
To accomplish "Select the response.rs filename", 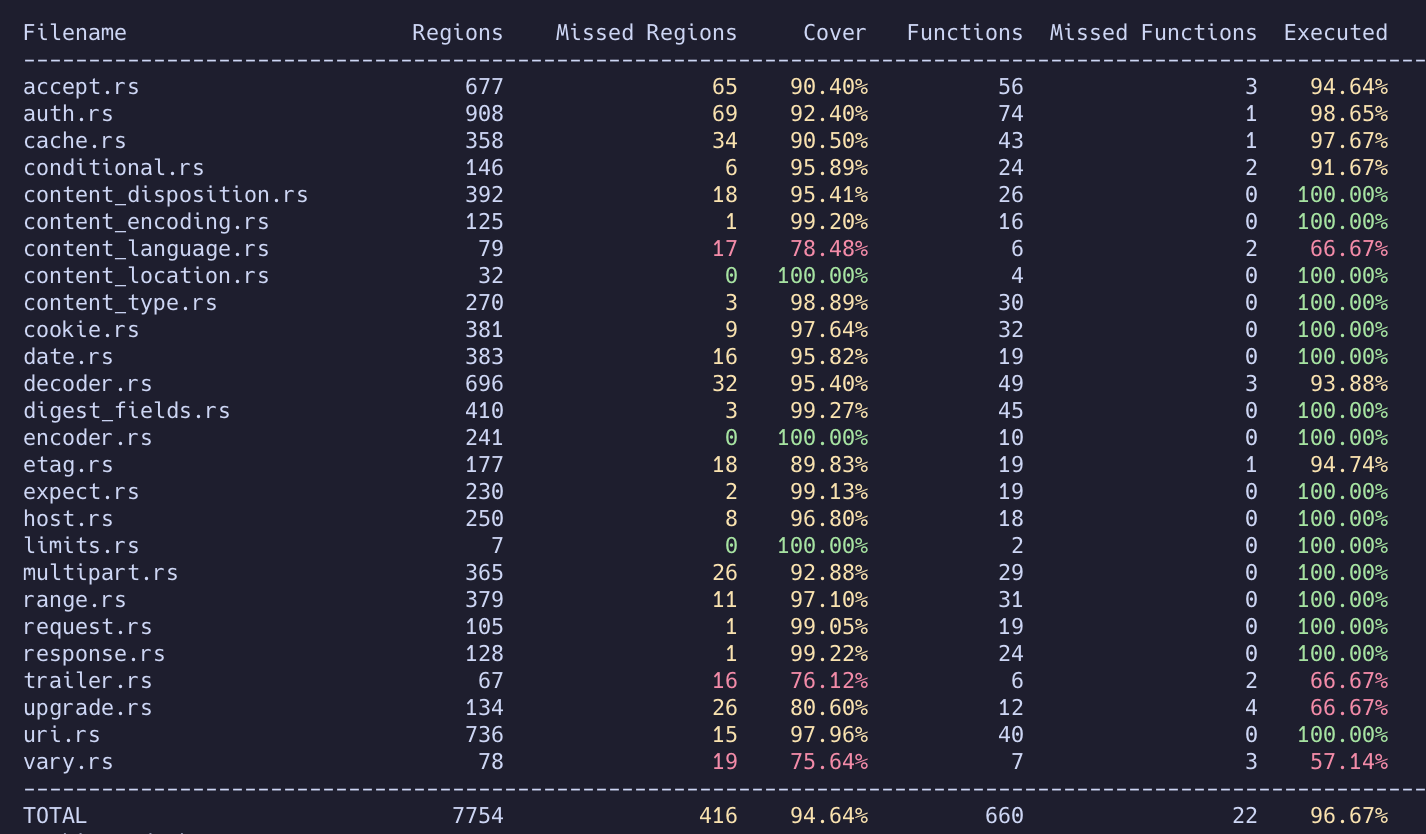I will [x=94, y=654].
